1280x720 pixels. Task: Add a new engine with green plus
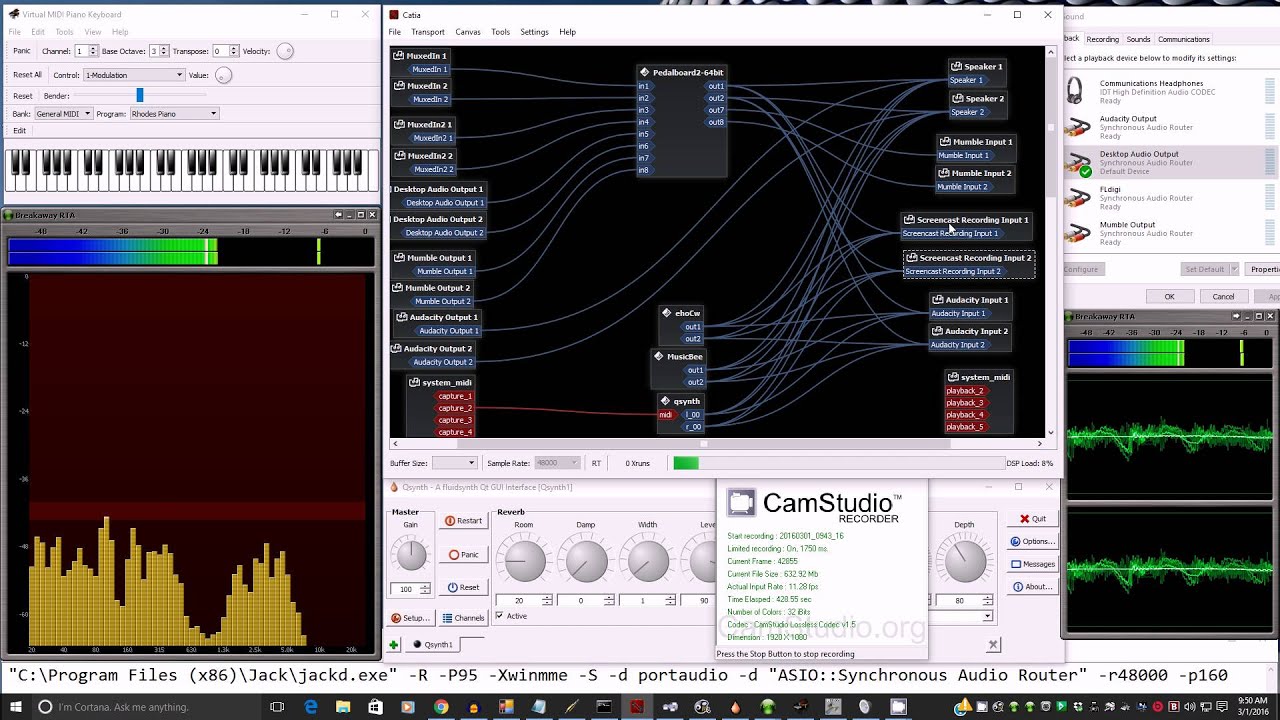pyautogui.click(x=394, y=645)
